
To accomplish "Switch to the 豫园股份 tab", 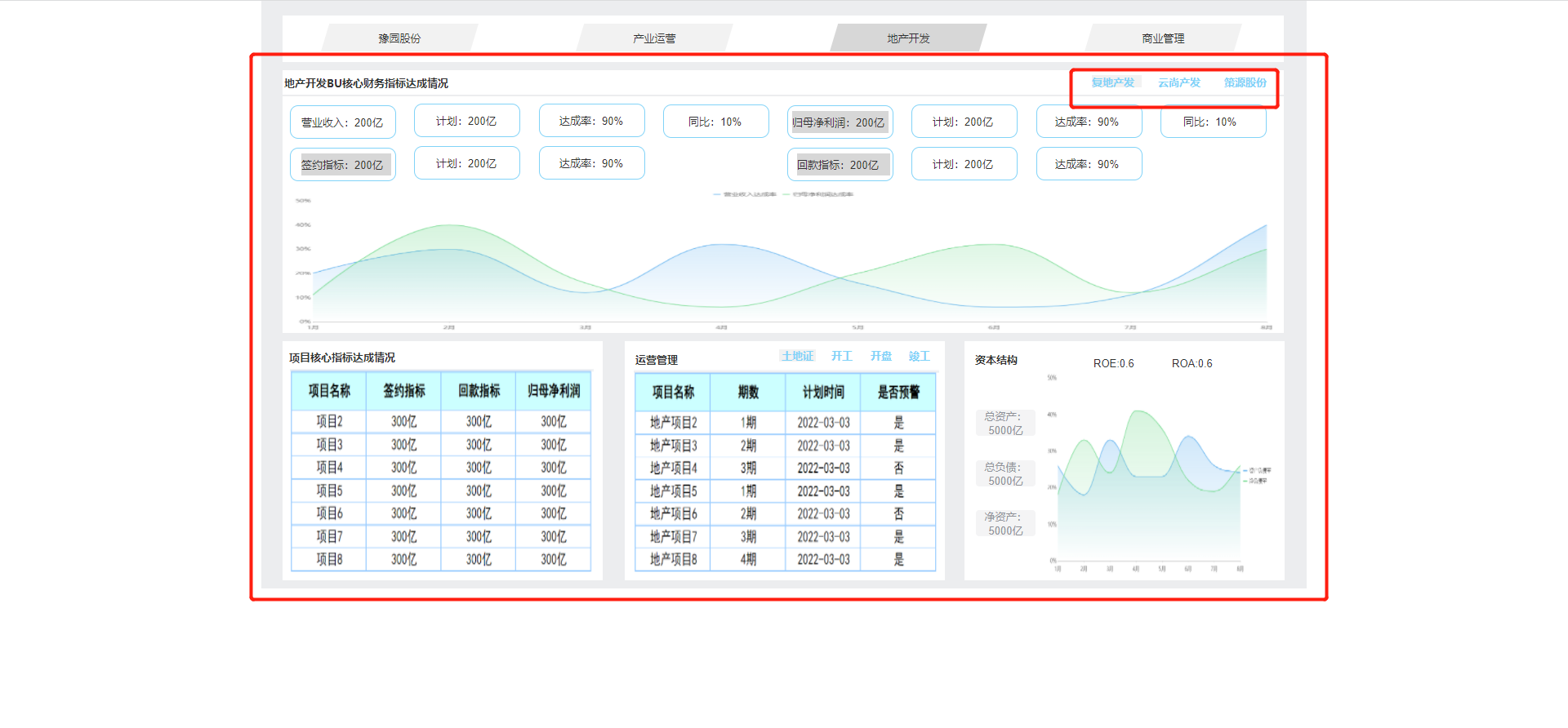I will coord(399,38).
